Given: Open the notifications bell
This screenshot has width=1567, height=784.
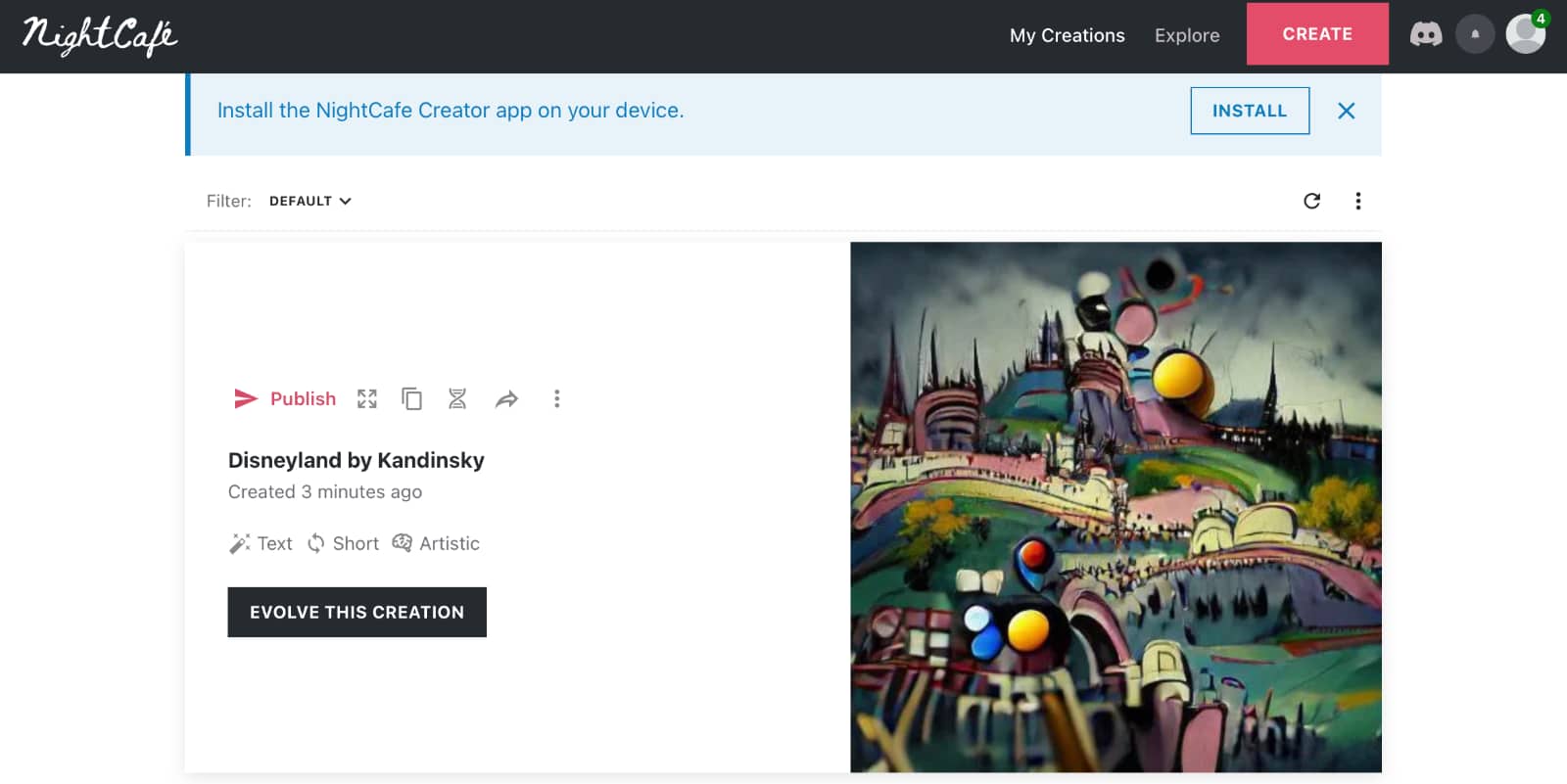Looking at the screenshot, I should 1474,34.
